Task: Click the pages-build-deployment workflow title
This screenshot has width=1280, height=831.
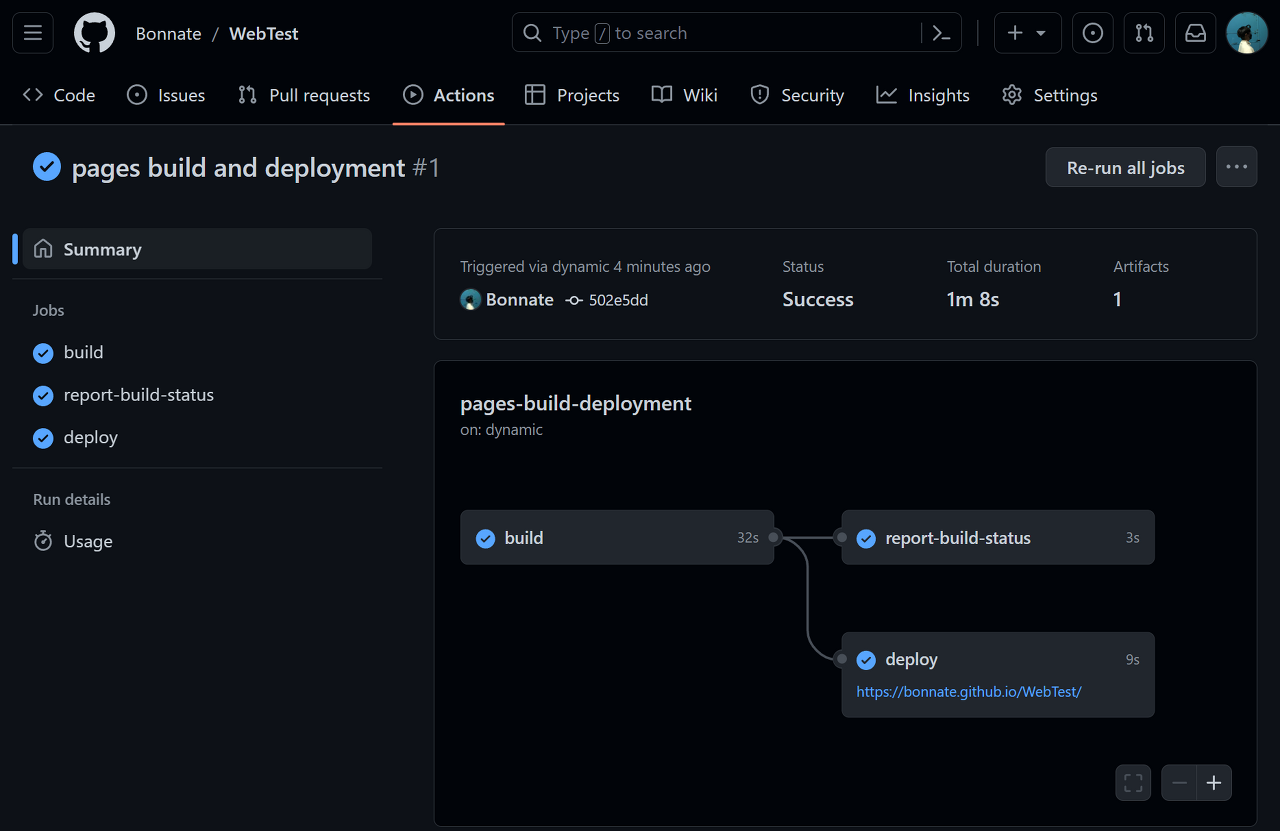Action: click(576, 403)
